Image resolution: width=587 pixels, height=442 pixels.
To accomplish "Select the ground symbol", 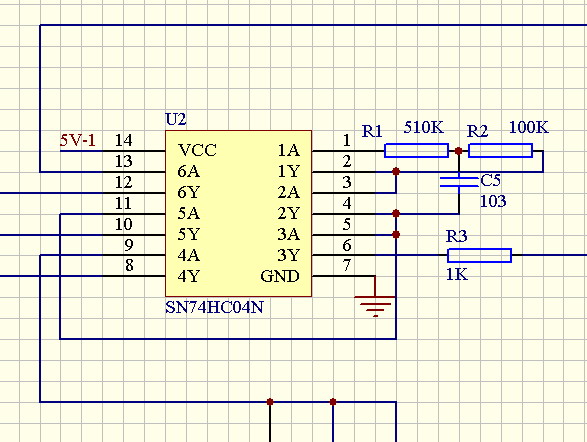I will [375, 306].
